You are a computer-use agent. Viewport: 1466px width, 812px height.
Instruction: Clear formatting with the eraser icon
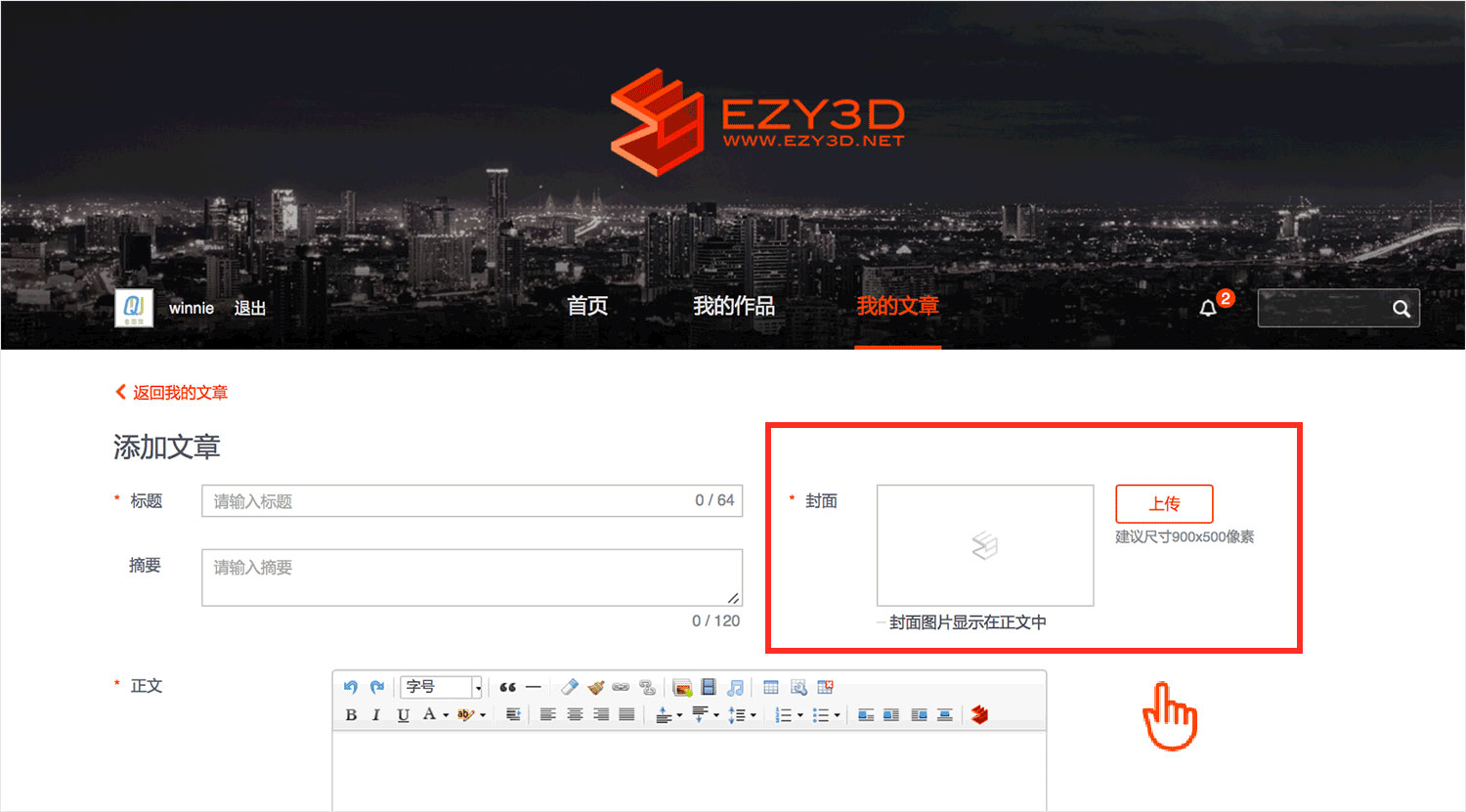[570, 687]
